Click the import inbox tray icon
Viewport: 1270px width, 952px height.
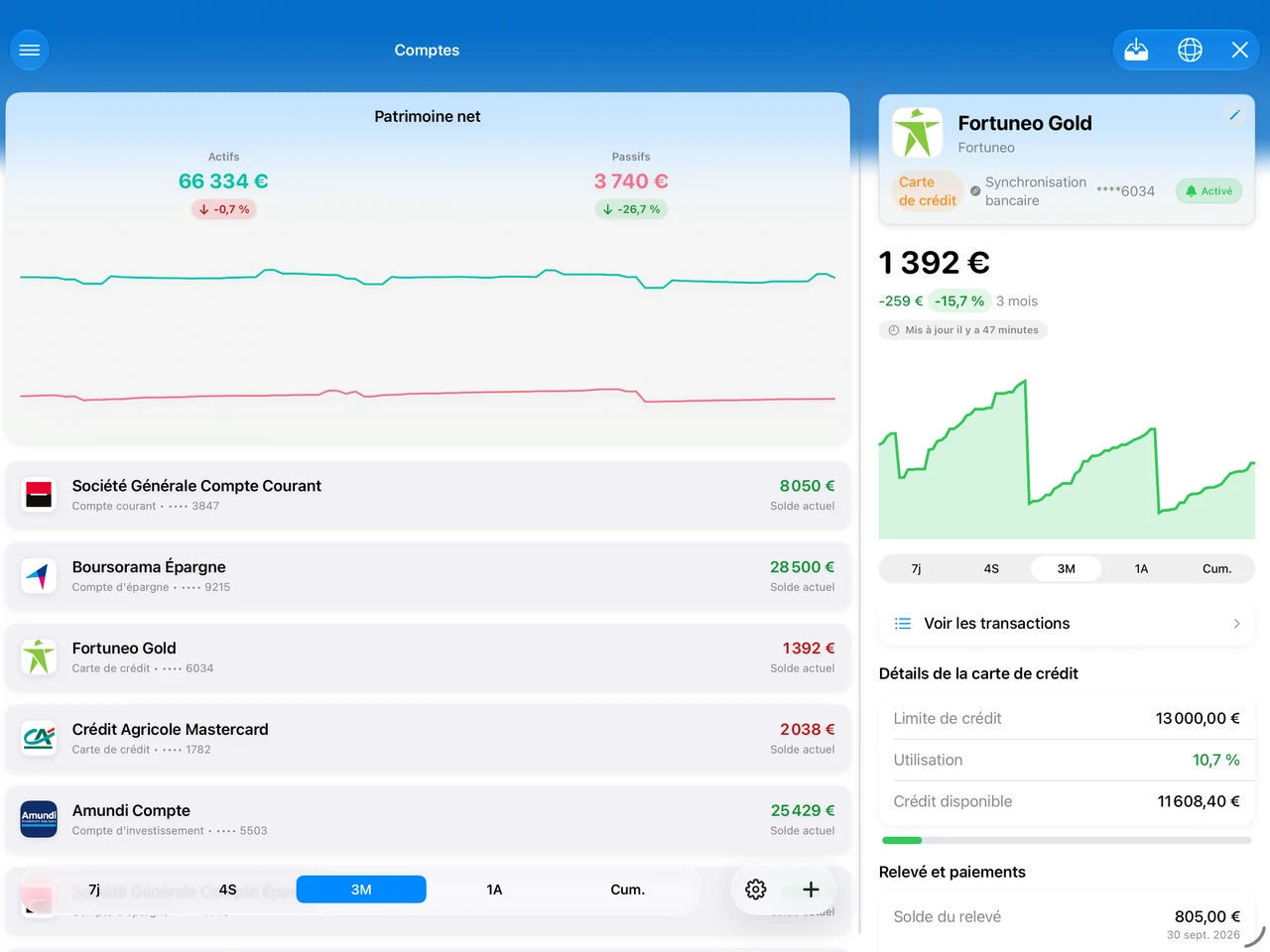pyautogui.click(x=1136, y=50)
